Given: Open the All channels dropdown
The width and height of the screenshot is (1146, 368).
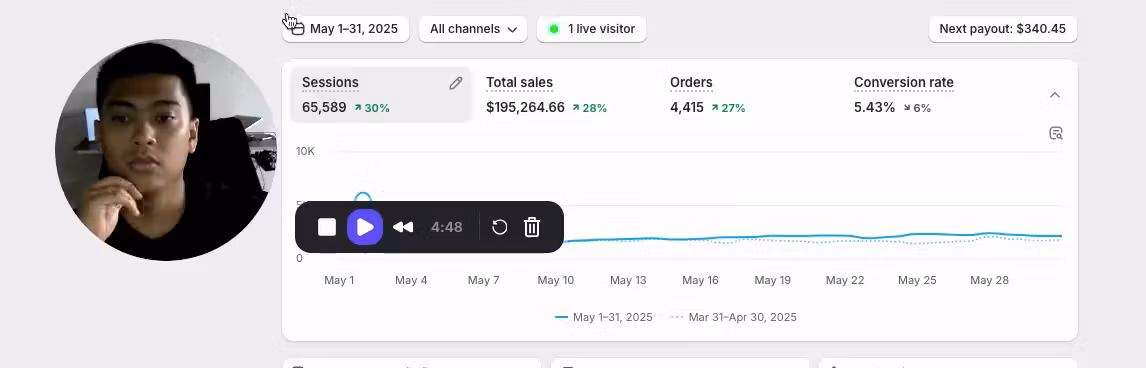Looking at the screenshot, I should pyautogui.click(x=473, y=29).
